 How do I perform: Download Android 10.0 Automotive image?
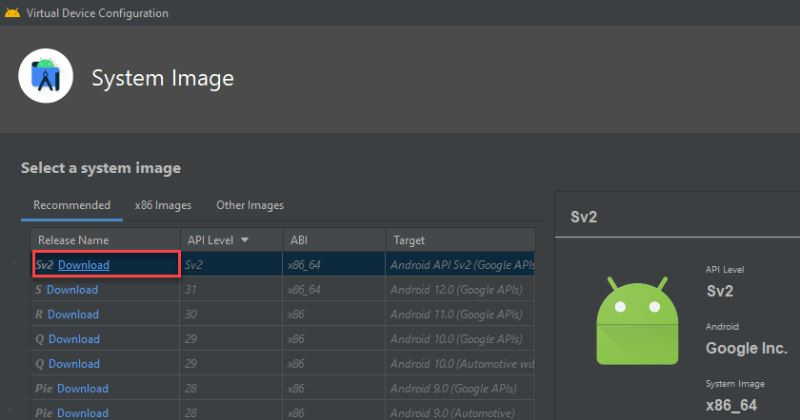pyautogui.click(x=74, y=364)
